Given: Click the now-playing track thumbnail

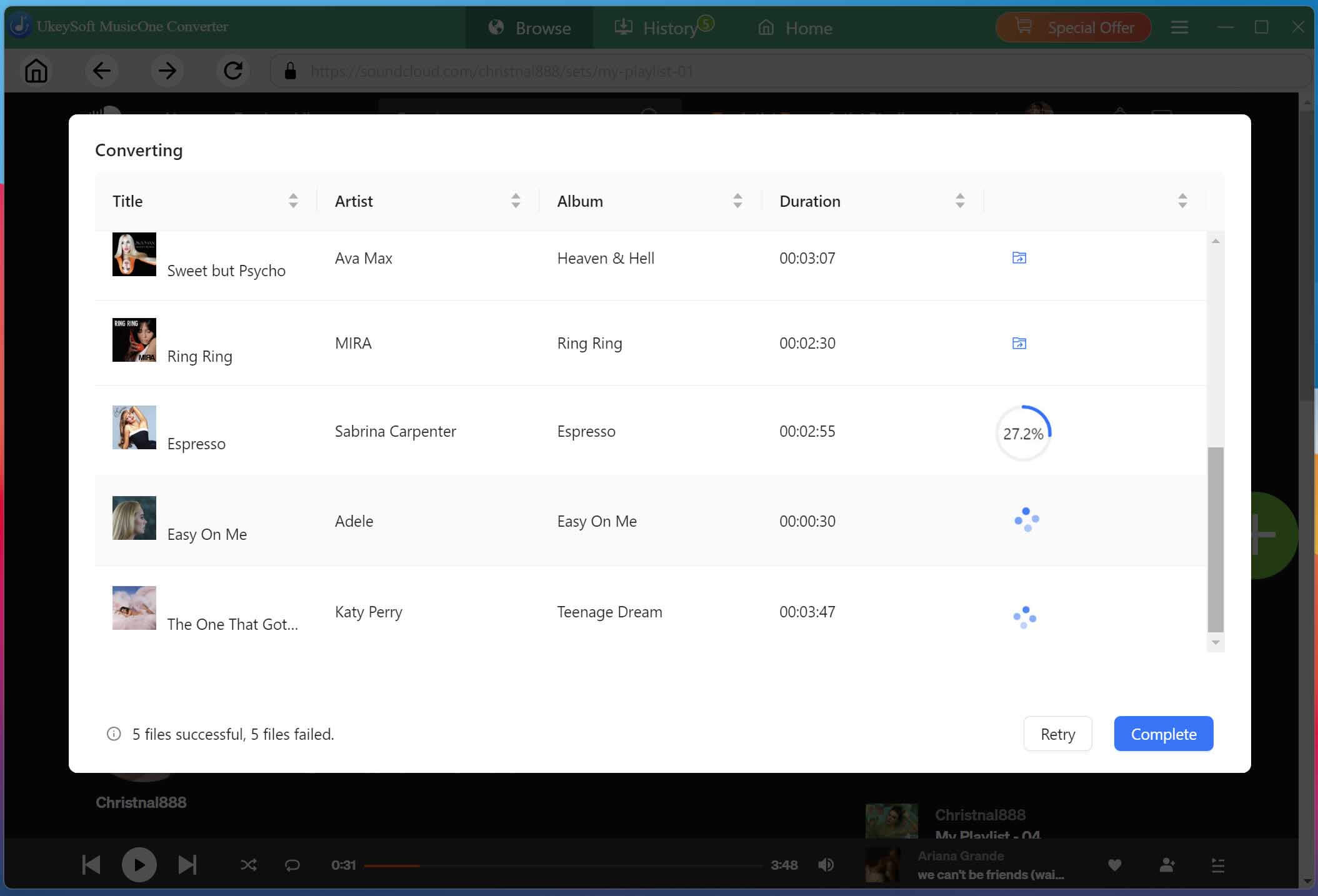Looking at the screenshot, I should [x=882, y=865].
